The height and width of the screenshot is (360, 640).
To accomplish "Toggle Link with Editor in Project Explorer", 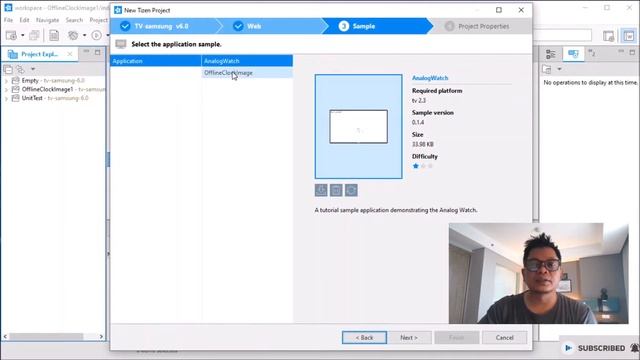I will pos(20,69).
